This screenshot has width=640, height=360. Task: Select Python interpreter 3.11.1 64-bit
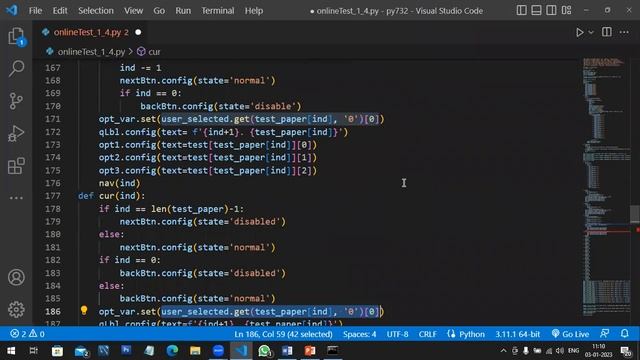518,334
